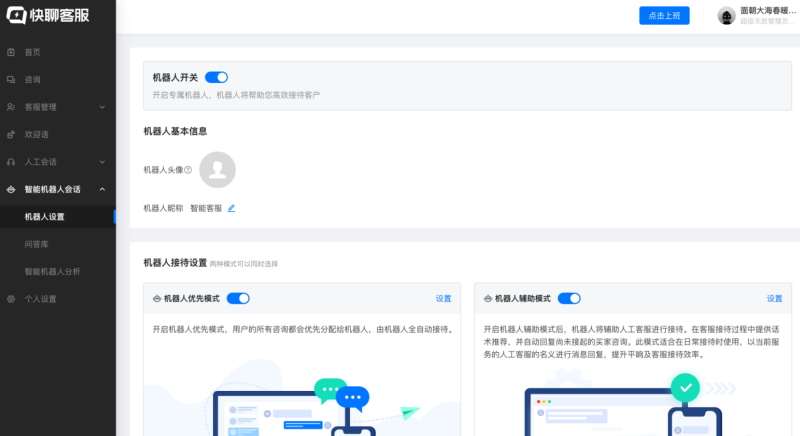Click the 首页 home icon in the sidebar
Viewport: 800px width, 436px height.
tap(11, 52)
